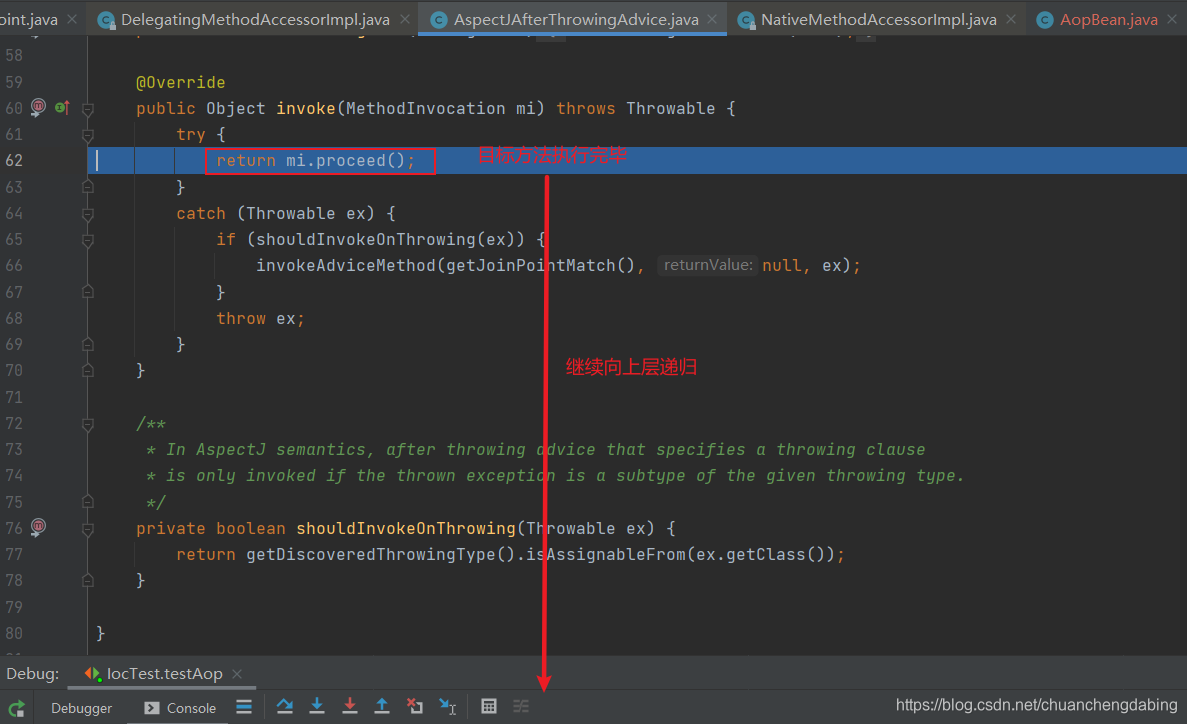
Task: Collapse the invoke method at line 60
Action: [88, 109]
